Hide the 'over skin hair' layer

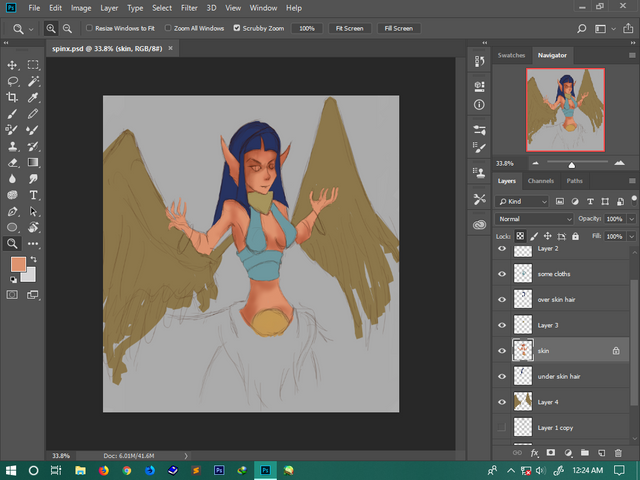click(502, 300)
